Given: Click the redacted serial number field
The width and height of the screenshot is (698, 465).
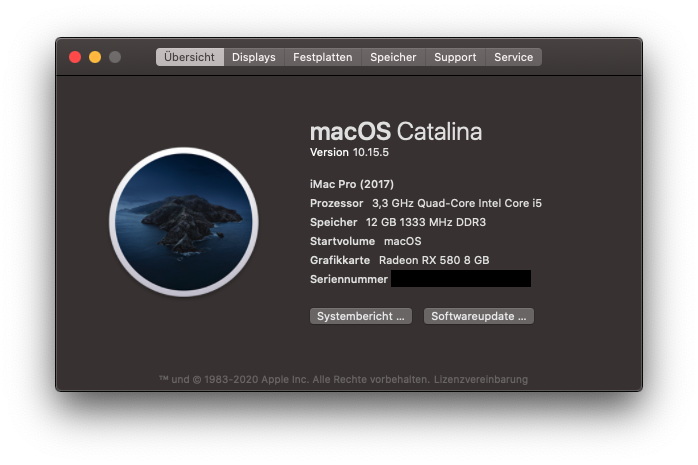Looking at the screenshot, I should [461, 279].
